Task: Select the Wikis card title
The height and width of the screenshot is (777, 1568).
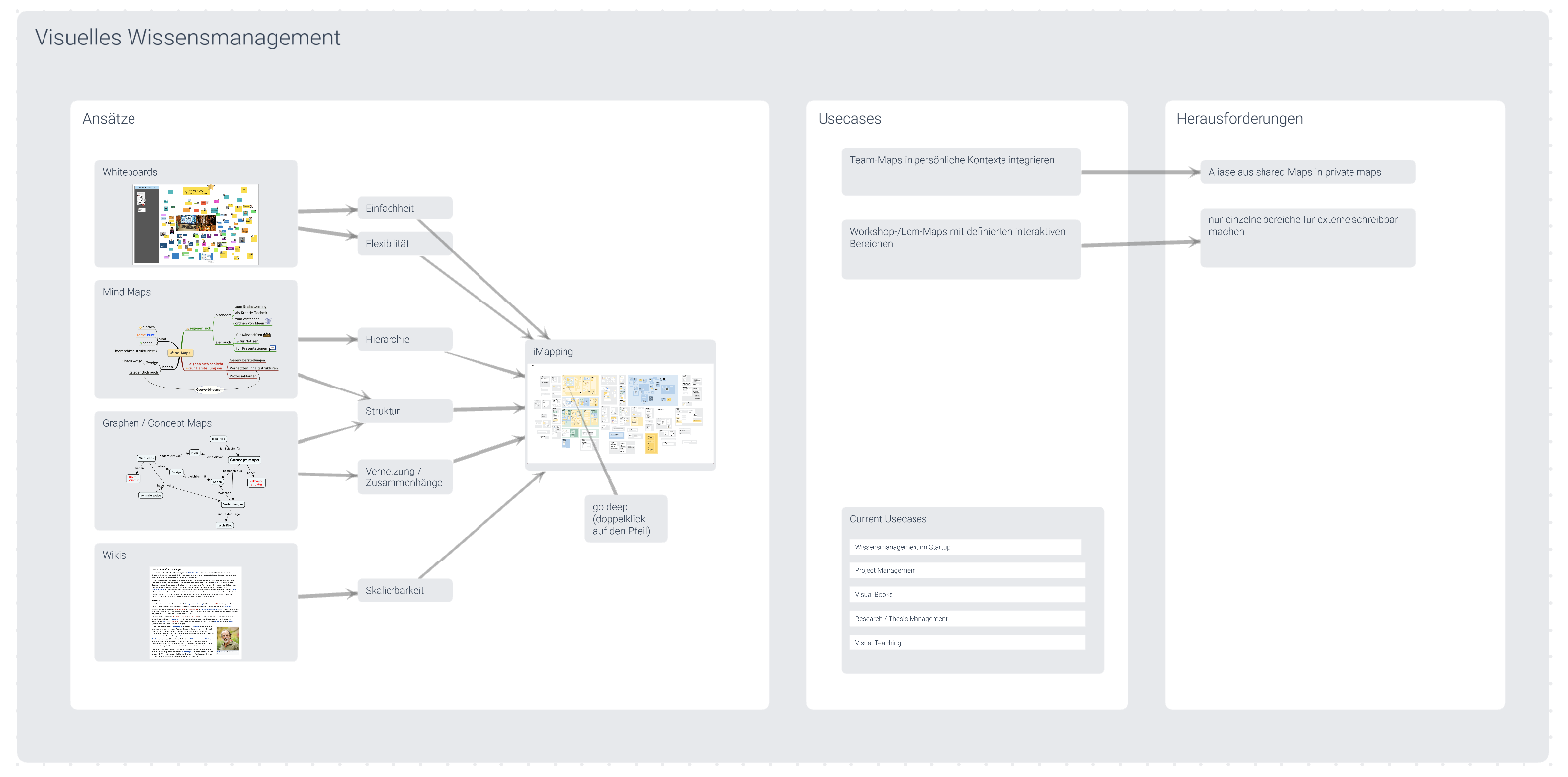Action: 114,555
